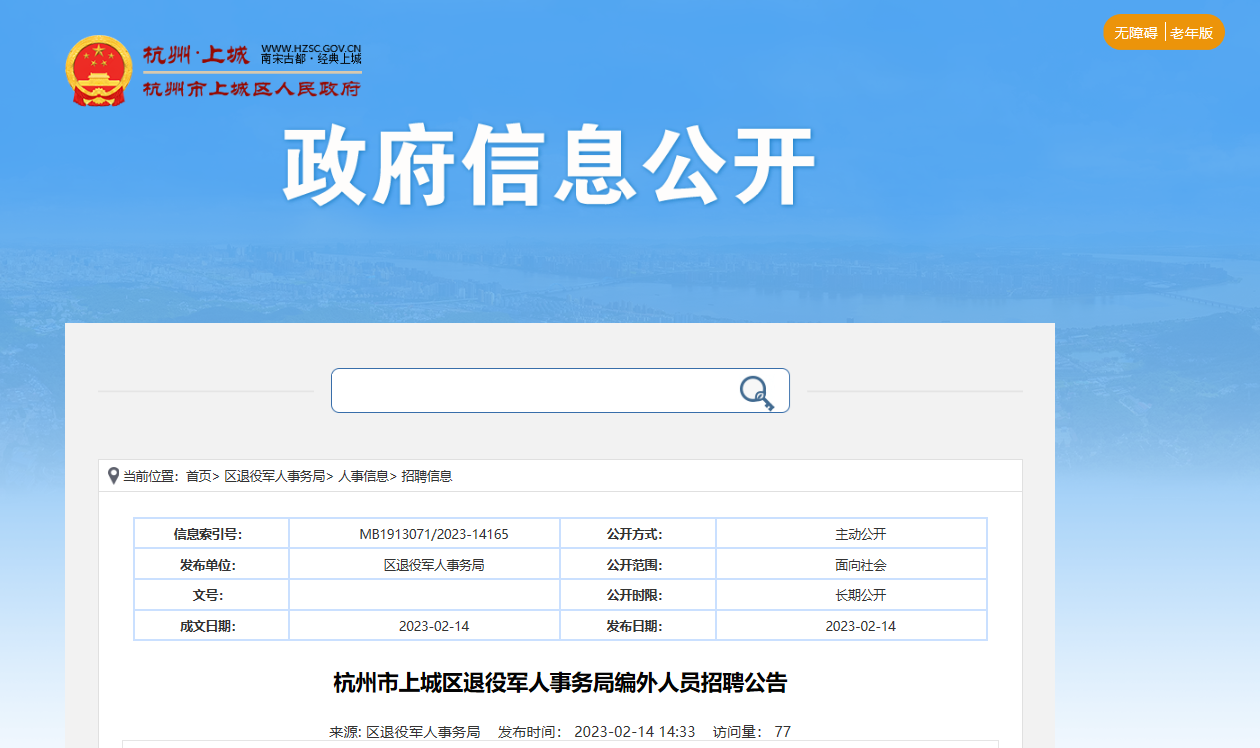The height and width of the screenshot is (748, 1260).
Task: Click the magnifier search icon
Action: click(756, 392)
